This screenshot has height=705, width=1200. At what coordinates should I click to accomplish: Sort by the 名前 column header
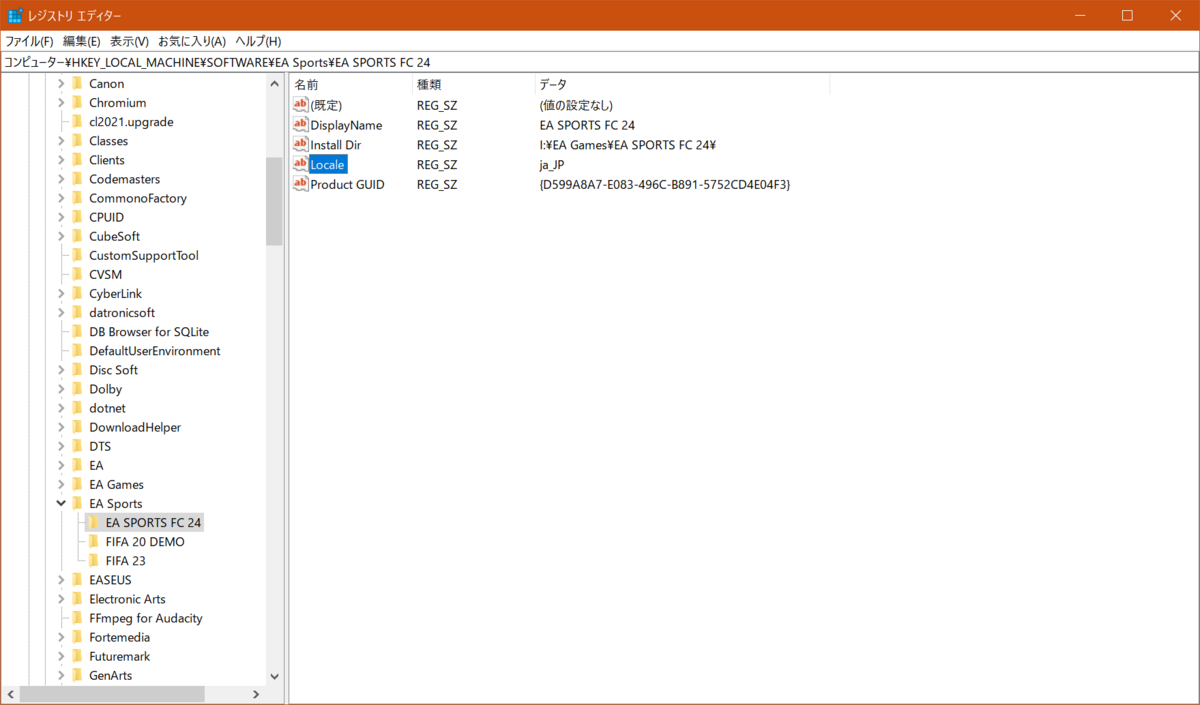point(350,85)
